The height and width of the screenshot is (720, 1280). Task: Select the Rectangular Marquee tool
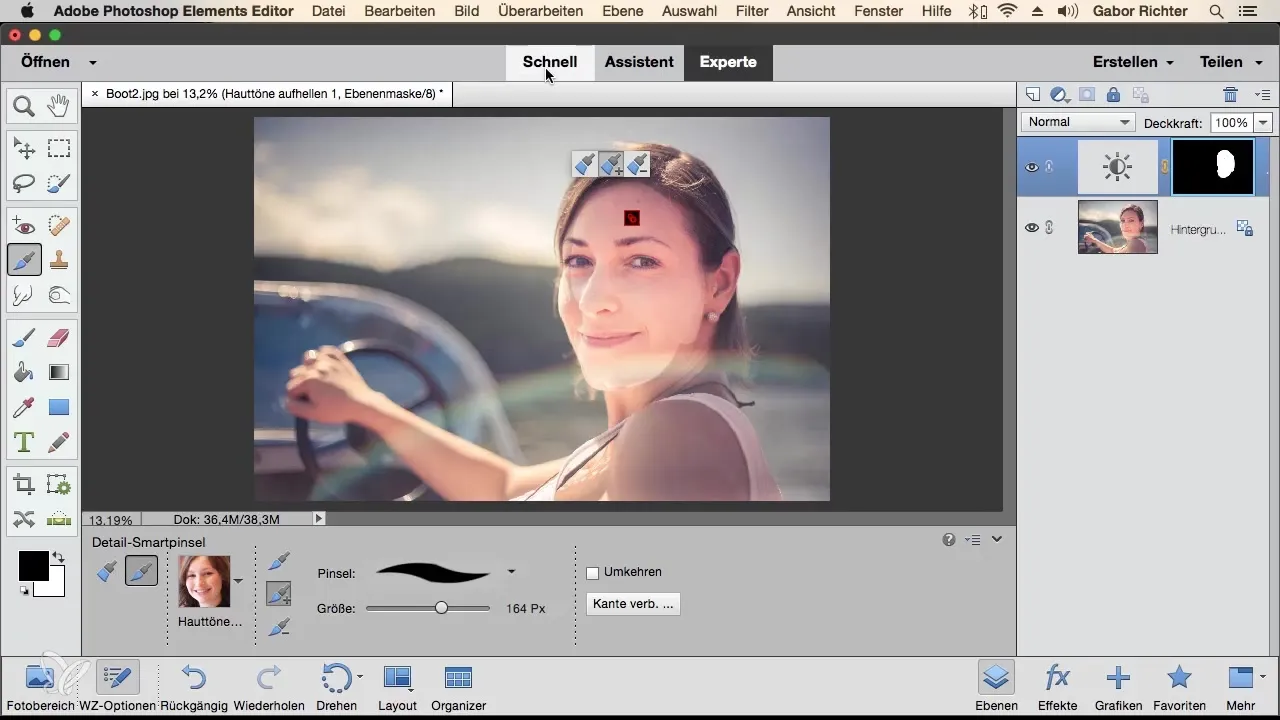pyautogui.click(x=59, y=149)
